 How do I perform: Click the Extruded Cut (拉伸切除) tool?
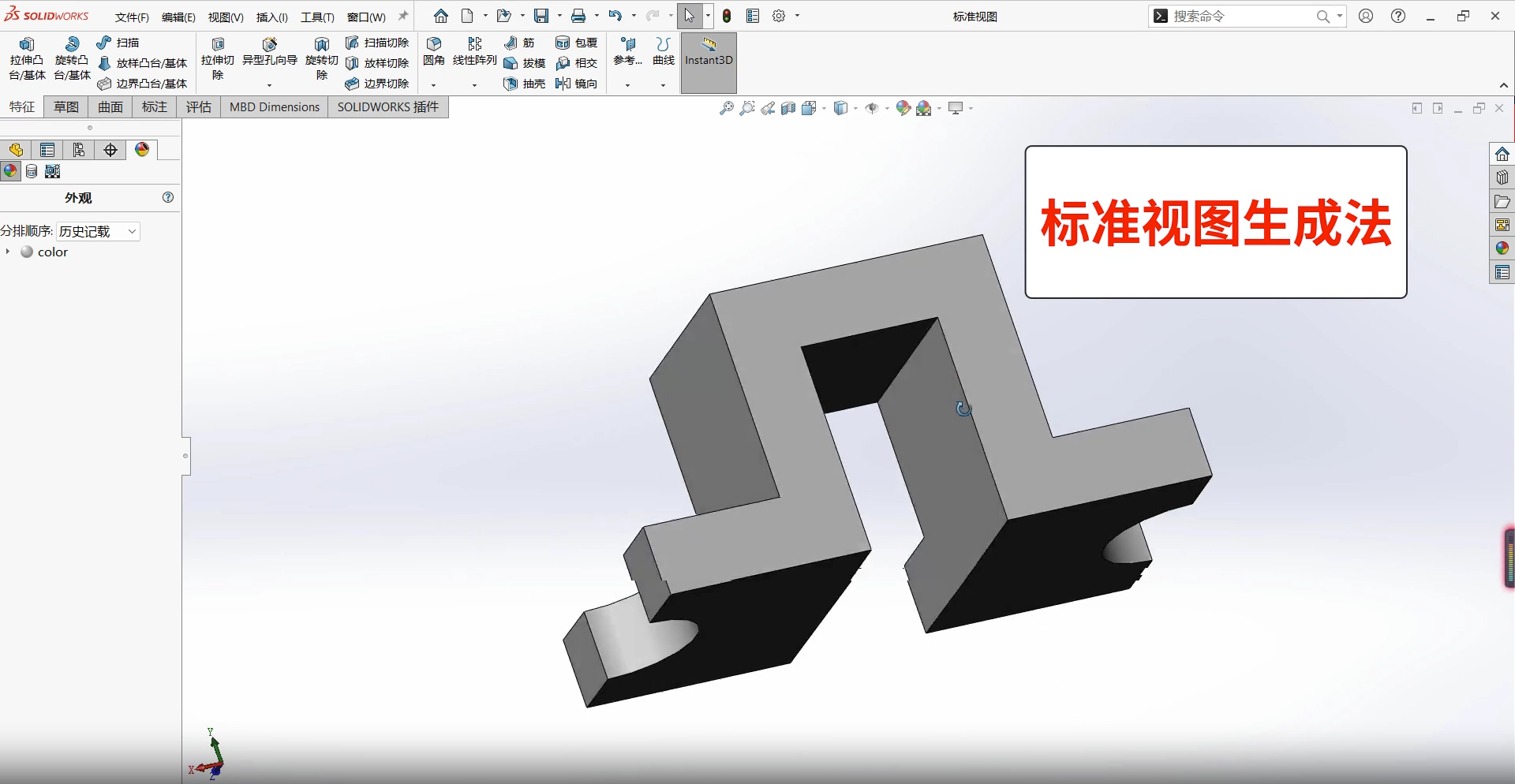[218, 59]
